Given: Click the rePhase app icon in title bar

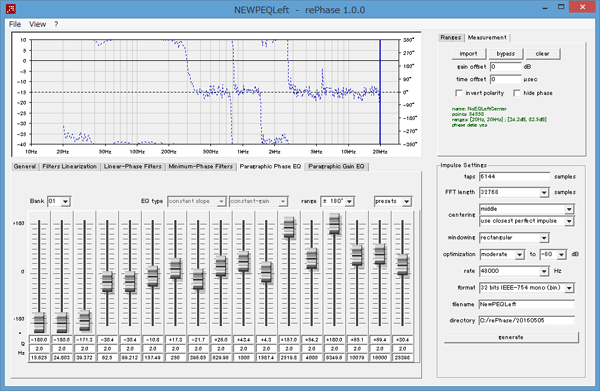Looking at the screenshot, I should pyautogui.click(x=11, y=9).
